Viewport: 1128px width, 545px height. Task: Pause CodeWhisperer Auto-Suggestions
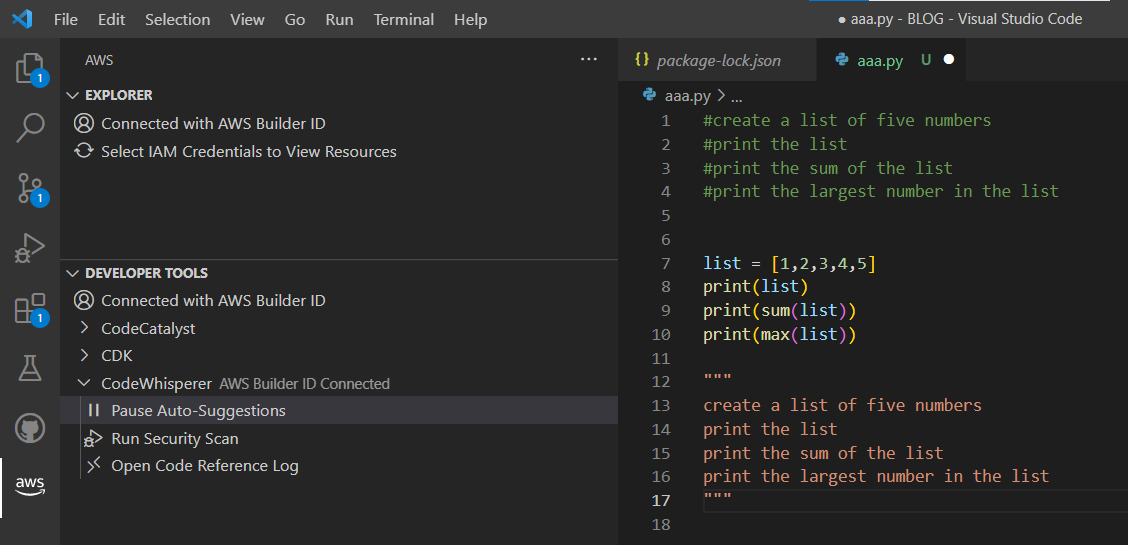[x=198, y=411]
